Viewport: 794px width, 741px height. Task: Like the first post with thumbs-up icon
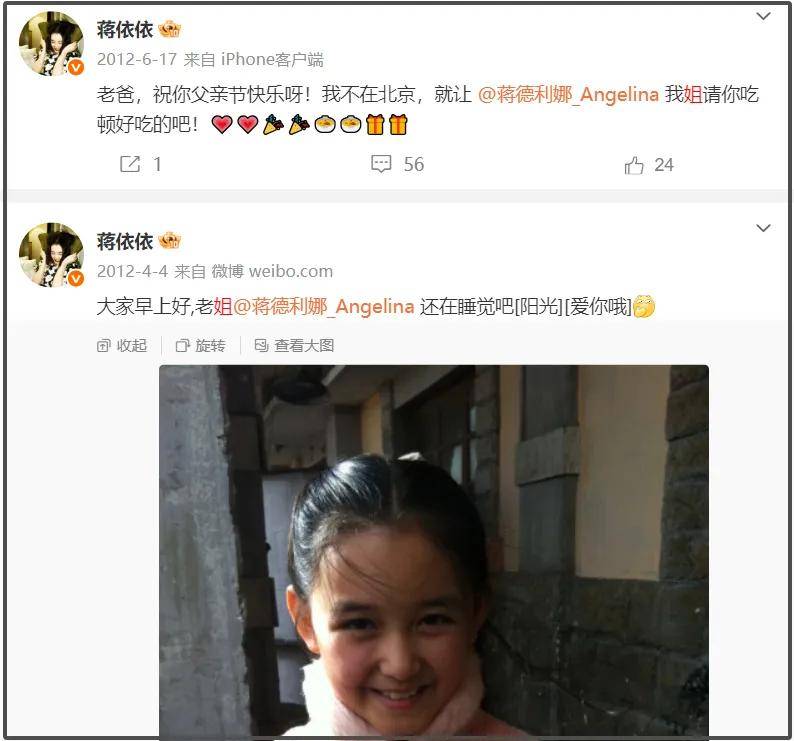pyautogui.click(x=633, y=165)
